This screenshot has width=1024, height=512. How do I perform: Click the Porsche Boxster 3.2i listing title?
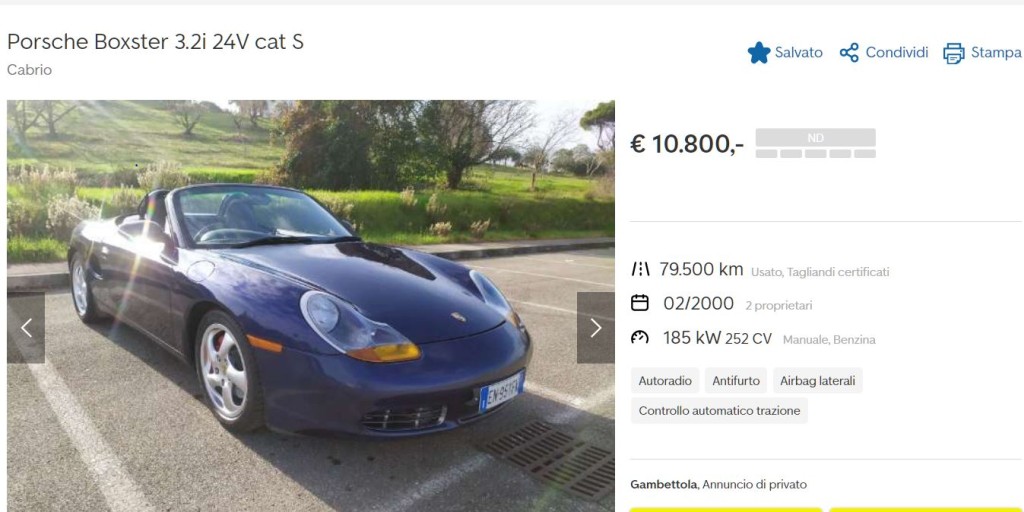[155, 42]
